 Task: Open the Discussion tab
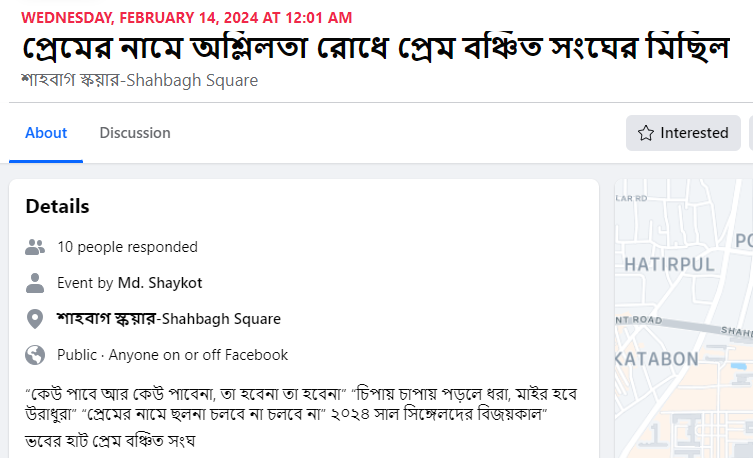click(135, 133)
